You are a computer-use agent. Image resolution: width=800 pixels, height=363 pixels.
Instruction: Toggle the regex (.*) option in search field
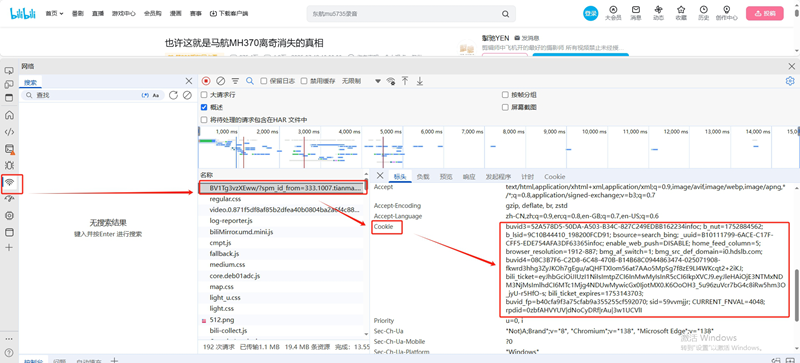pyautogui.click(x=144, y=95)
